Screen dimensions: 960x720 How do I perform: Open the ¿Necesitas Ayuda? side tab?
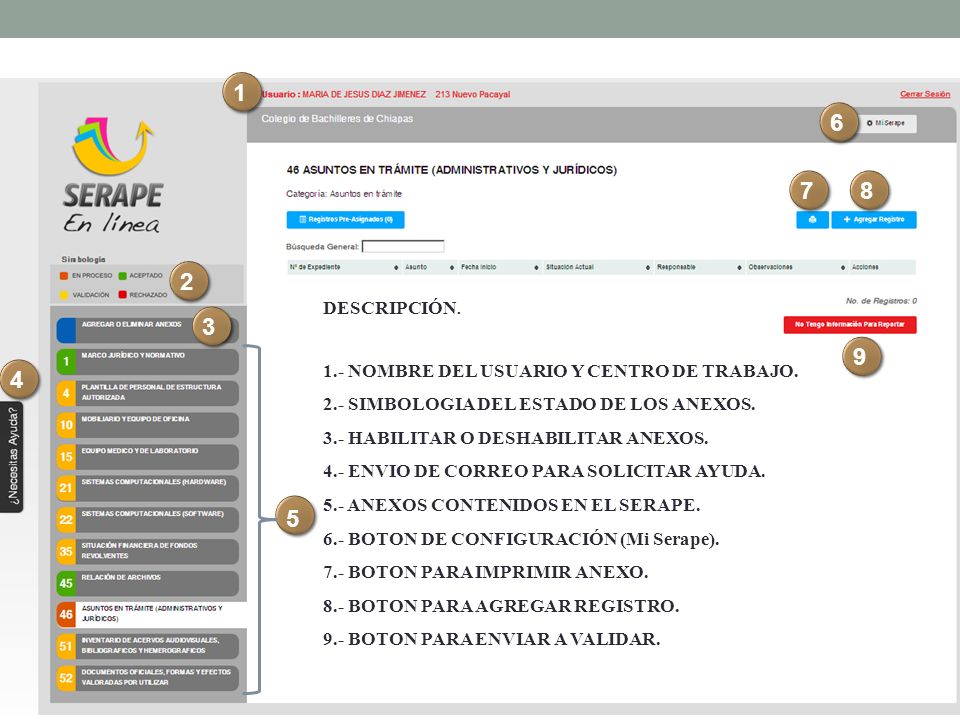(12, 457)
